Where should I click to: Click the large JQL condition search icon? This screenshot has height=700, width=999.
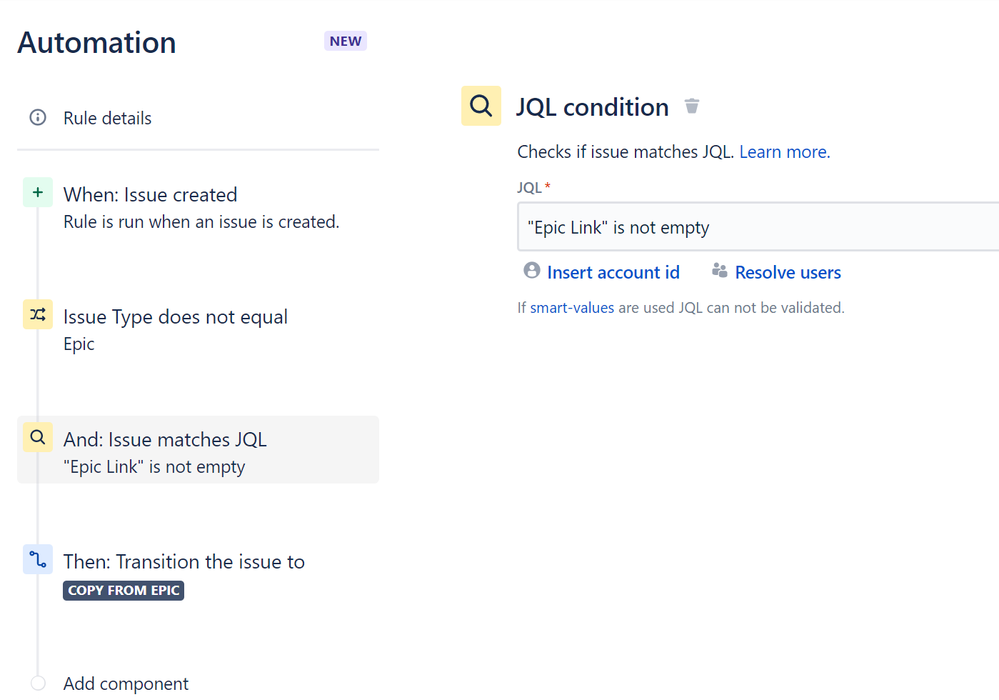481,106
